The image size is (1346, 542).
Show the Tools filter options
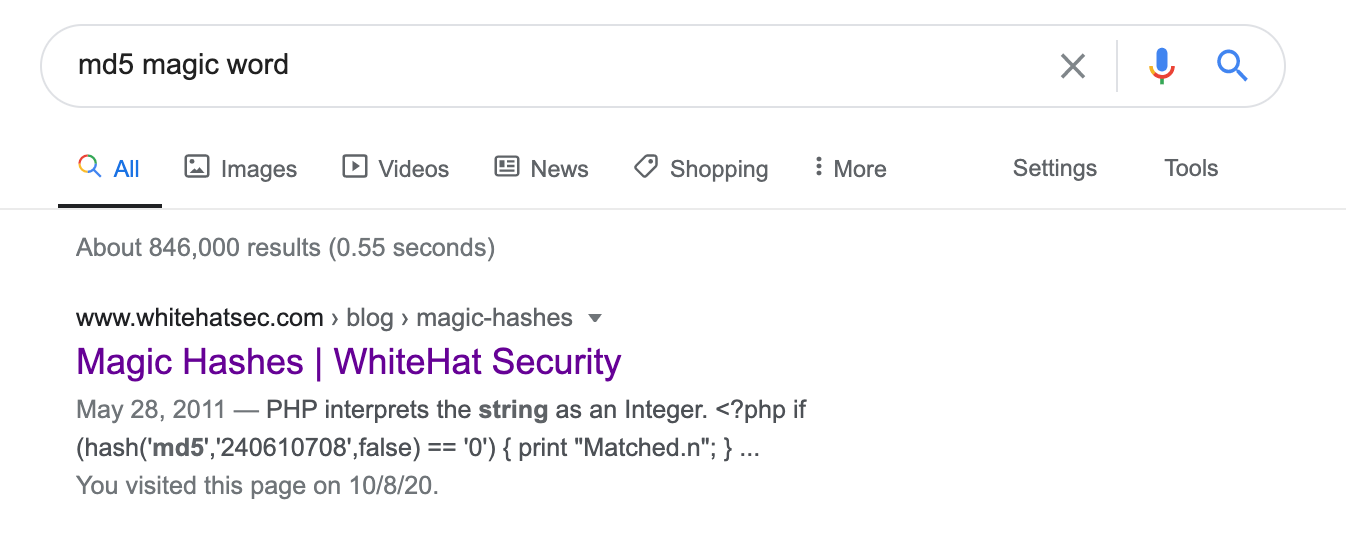[1191, 168]
